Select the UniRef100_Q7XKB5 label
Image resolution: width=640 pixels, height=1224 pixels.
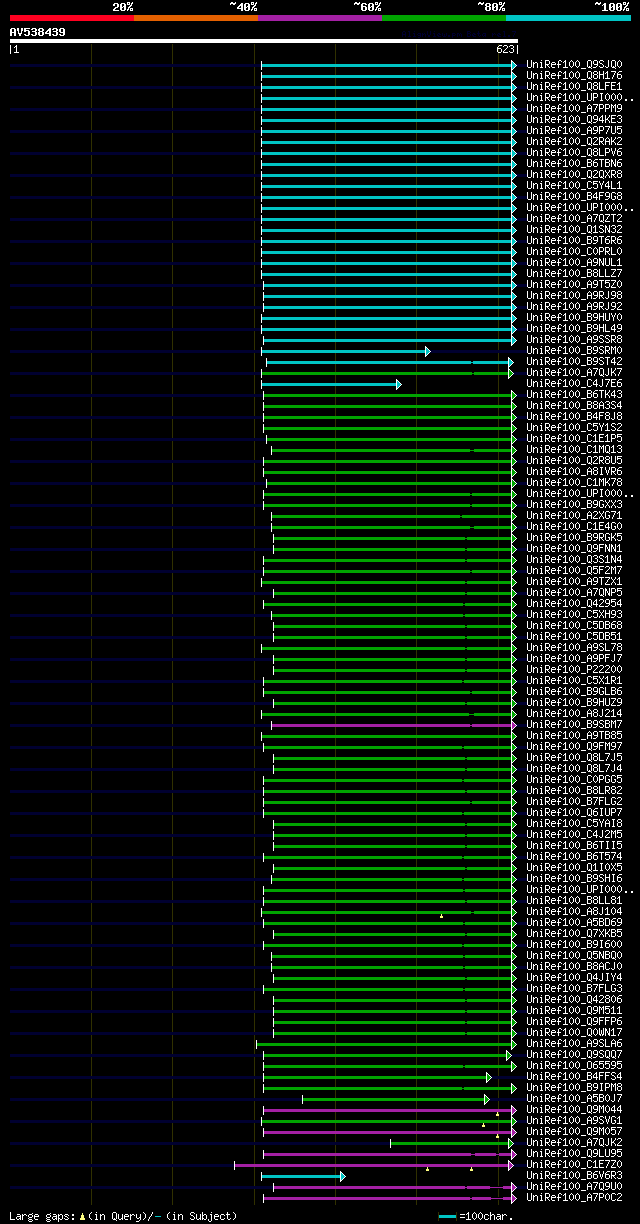(x=574, y=934)
